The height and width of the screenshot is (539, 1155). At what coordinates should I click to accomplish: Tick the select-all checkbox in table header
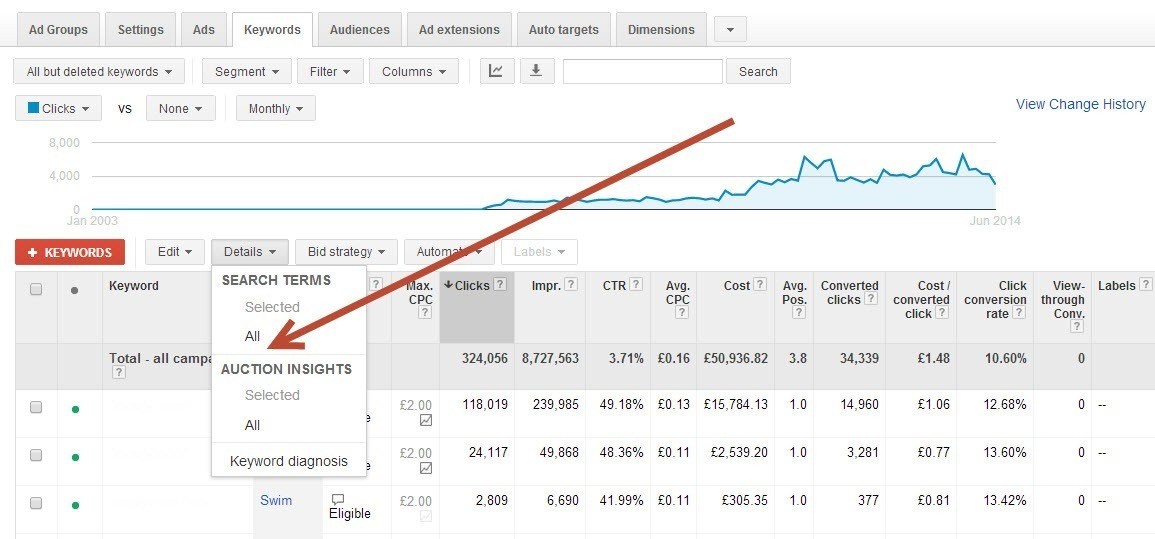pos(36,289)
